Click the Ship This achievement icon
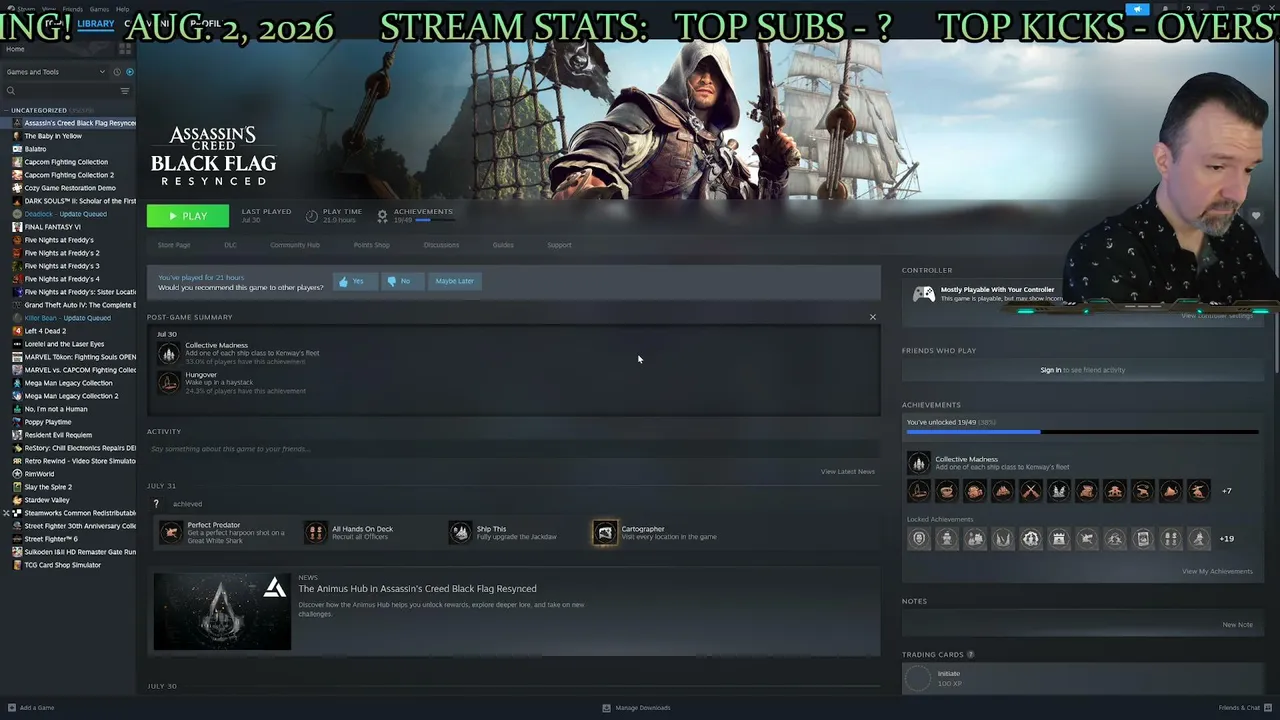 click(460, 532)
